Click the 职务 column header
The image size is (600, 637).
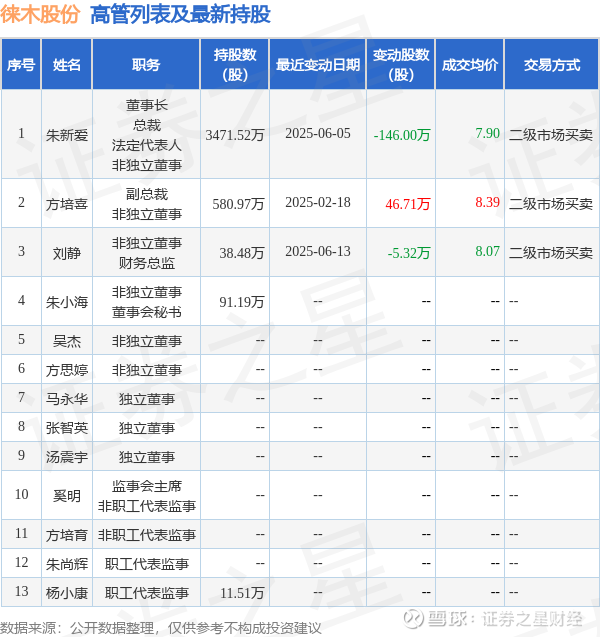coord(146,65)
